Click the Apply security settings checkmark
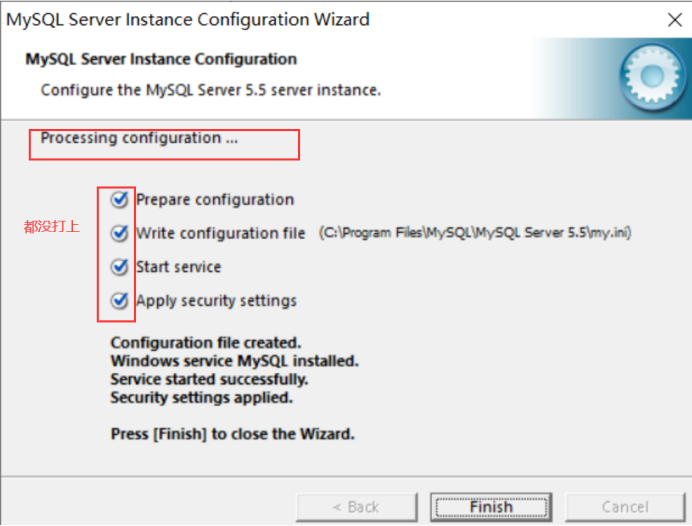 click(120, 300)
